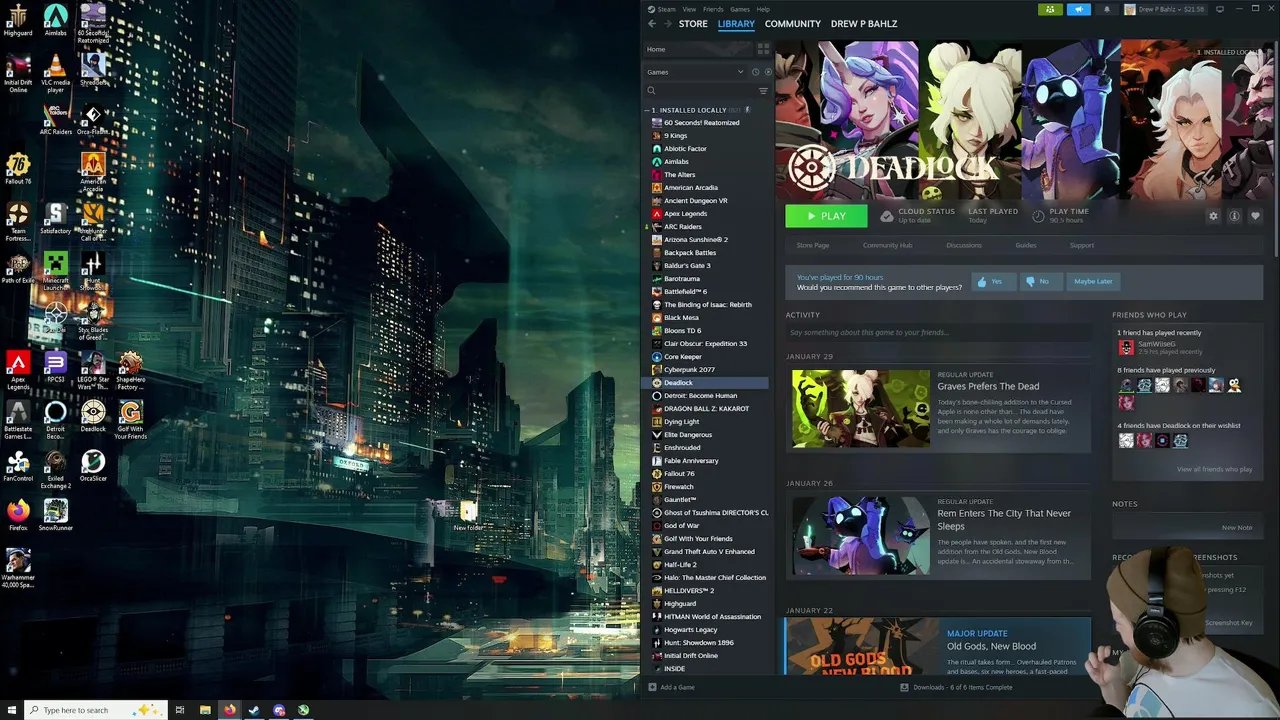
Task: Click the green PLAY button
Action: click(x=826, y=216)
